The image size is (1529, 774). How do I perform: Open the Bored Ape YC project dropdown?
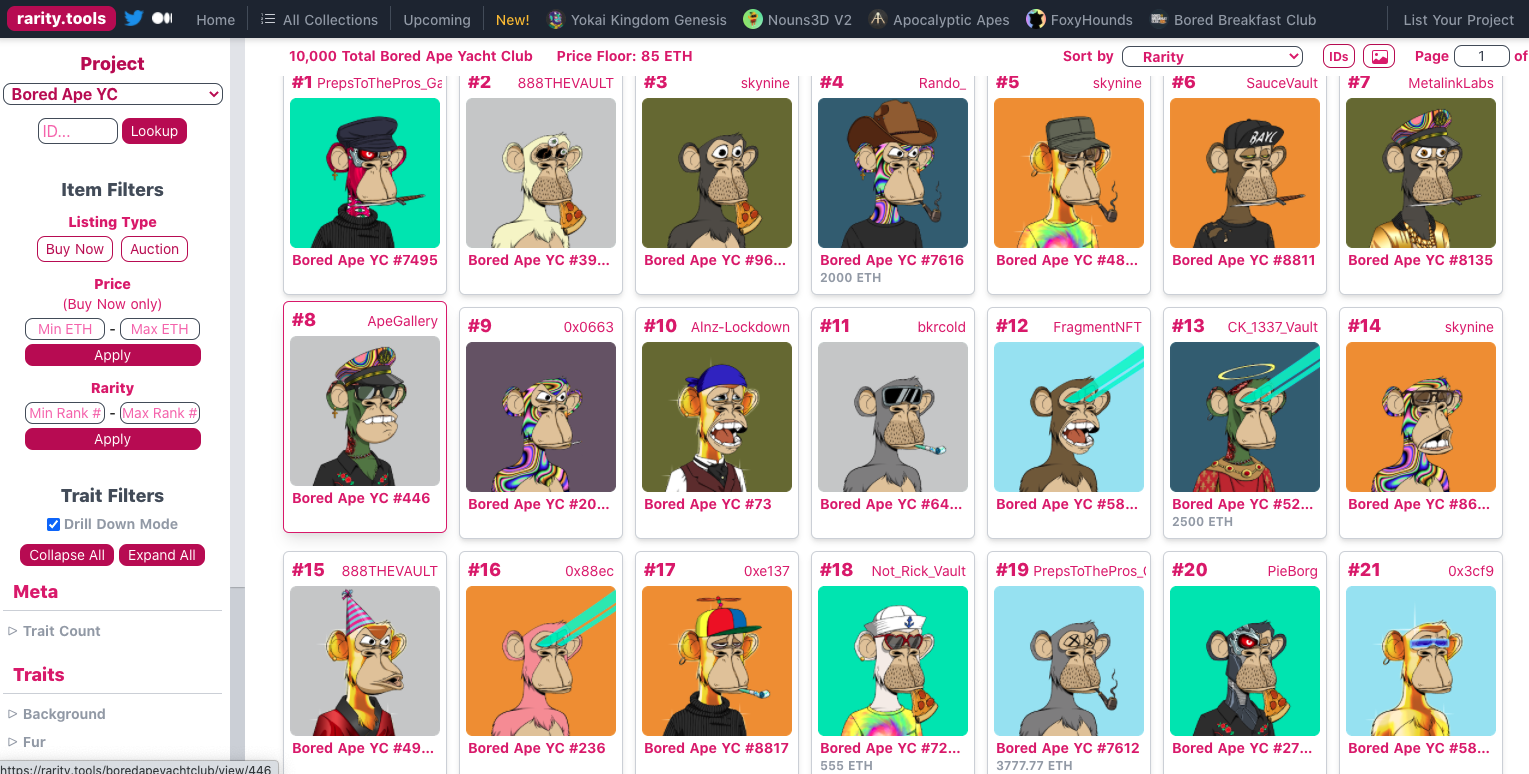click(x=112, y=94)
